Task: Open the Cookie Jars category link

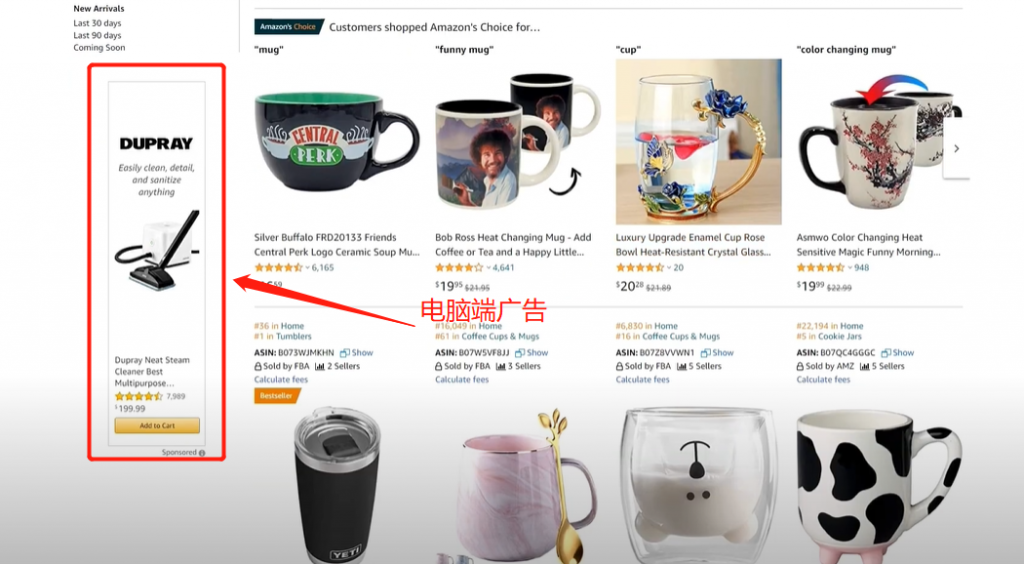Action: (x=840, y=336)
